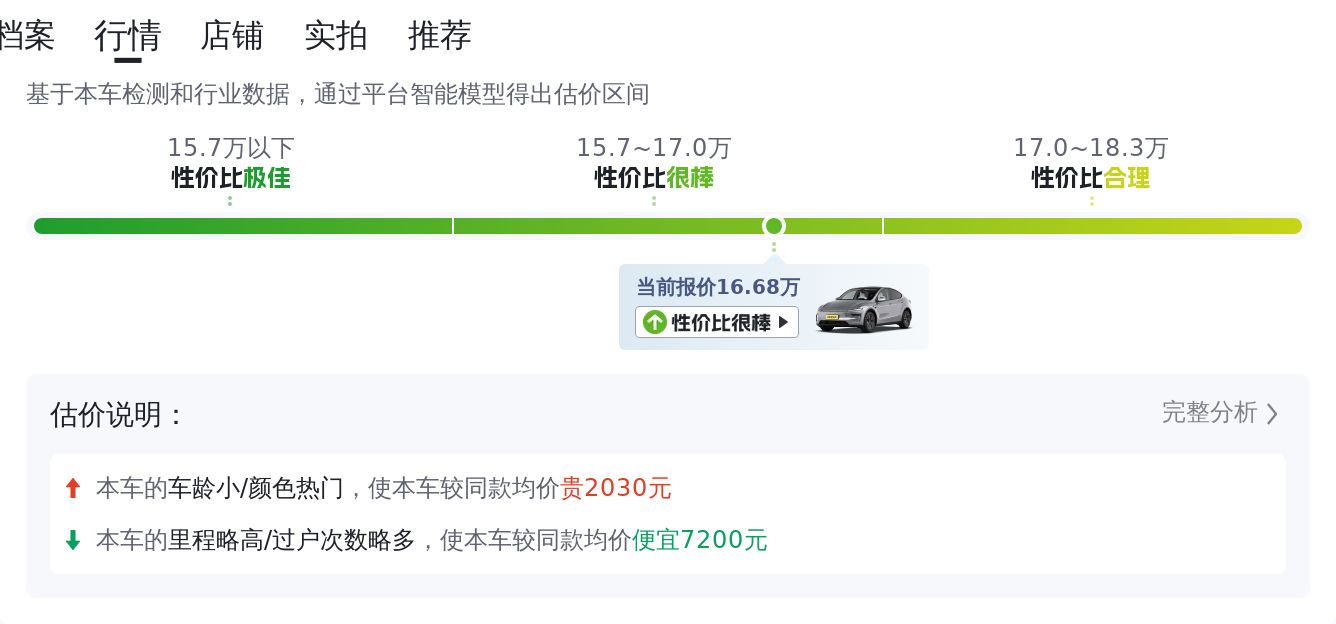Select the 行情 tab
The image size is (1336, 624).
click(x=128, y=36)
